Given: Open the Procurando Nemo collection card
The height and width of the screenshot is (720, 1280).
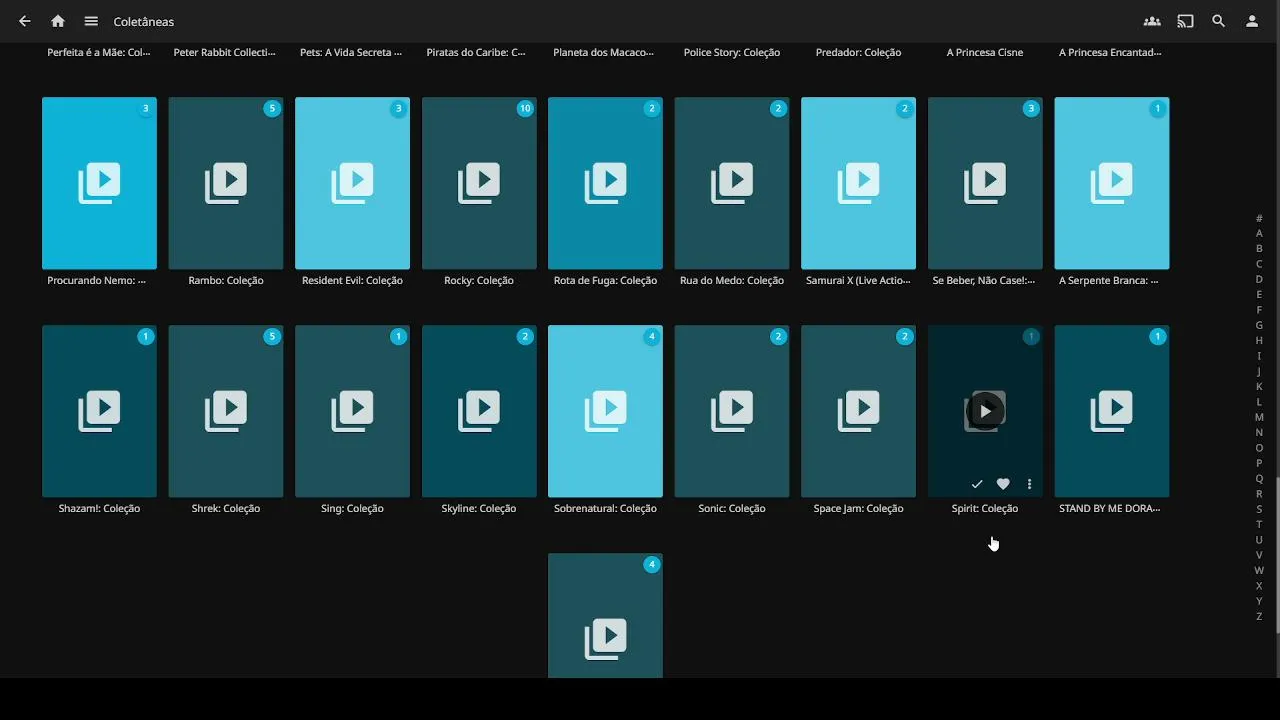Looking at the screenshot, I should click(x=99, y=183).
